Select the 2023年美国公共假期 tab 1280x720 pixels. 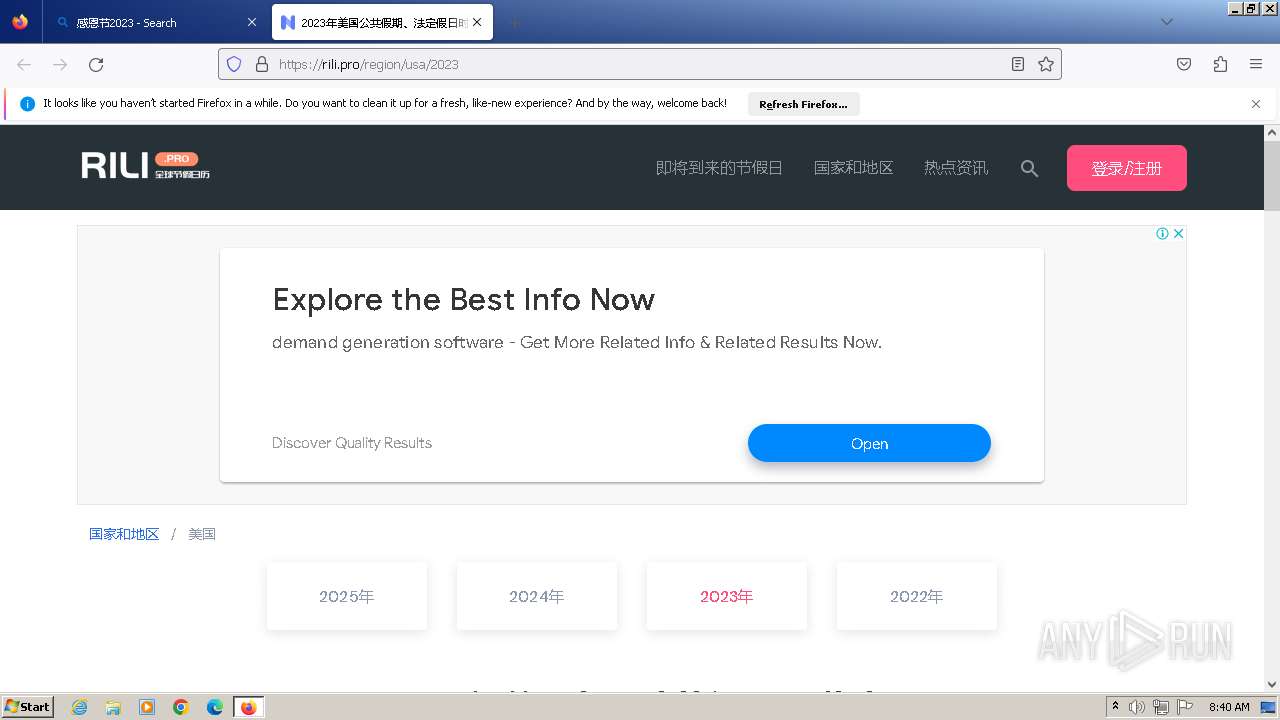click(x=382, y=22)
